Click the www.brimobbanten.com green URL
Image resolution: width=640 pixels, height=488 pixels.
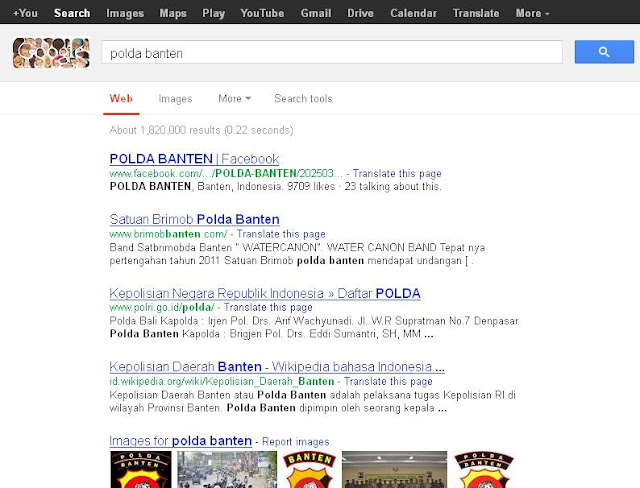pyautogui.click(x=168, y=234)
